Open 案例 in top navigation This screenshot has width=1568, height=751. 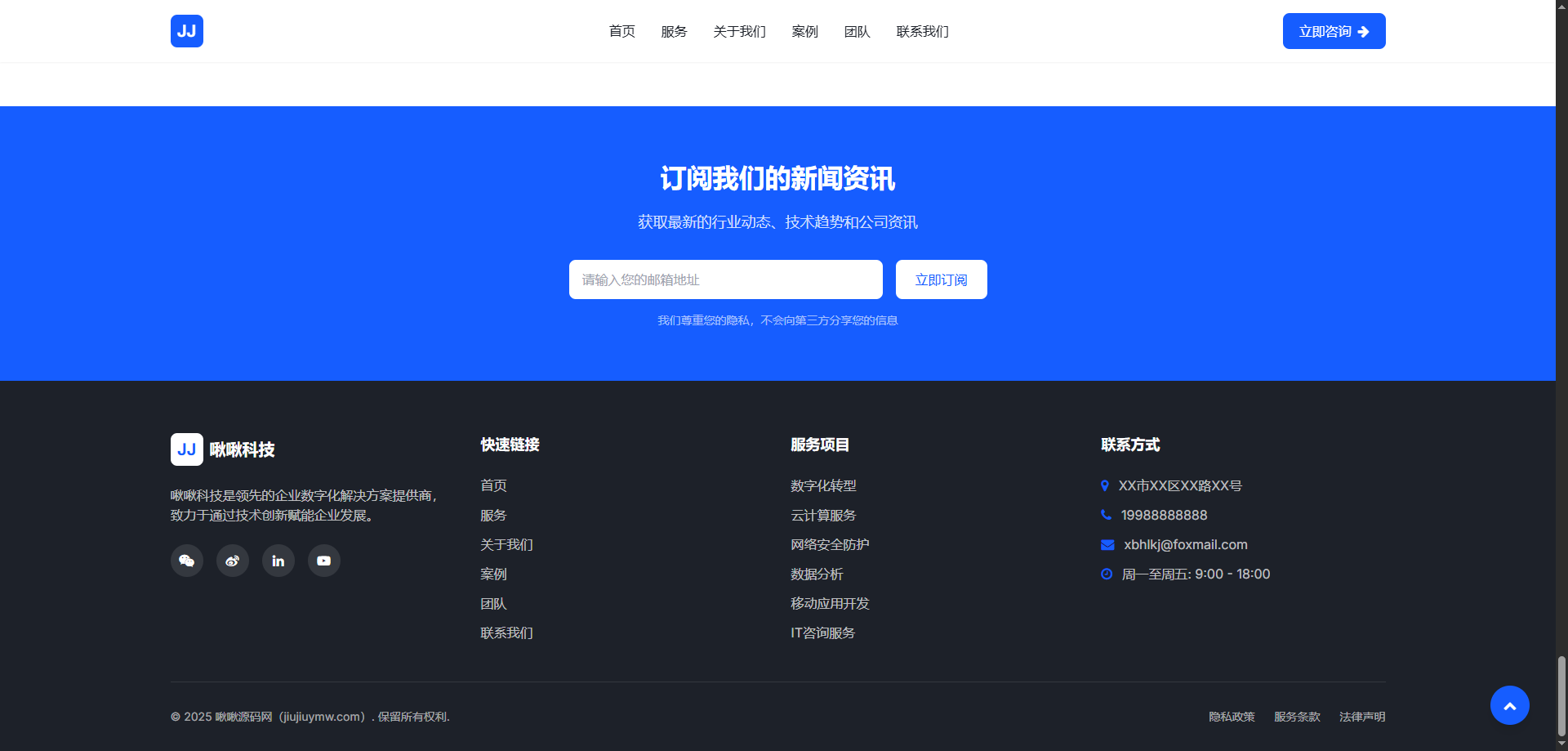pos(805,31)
